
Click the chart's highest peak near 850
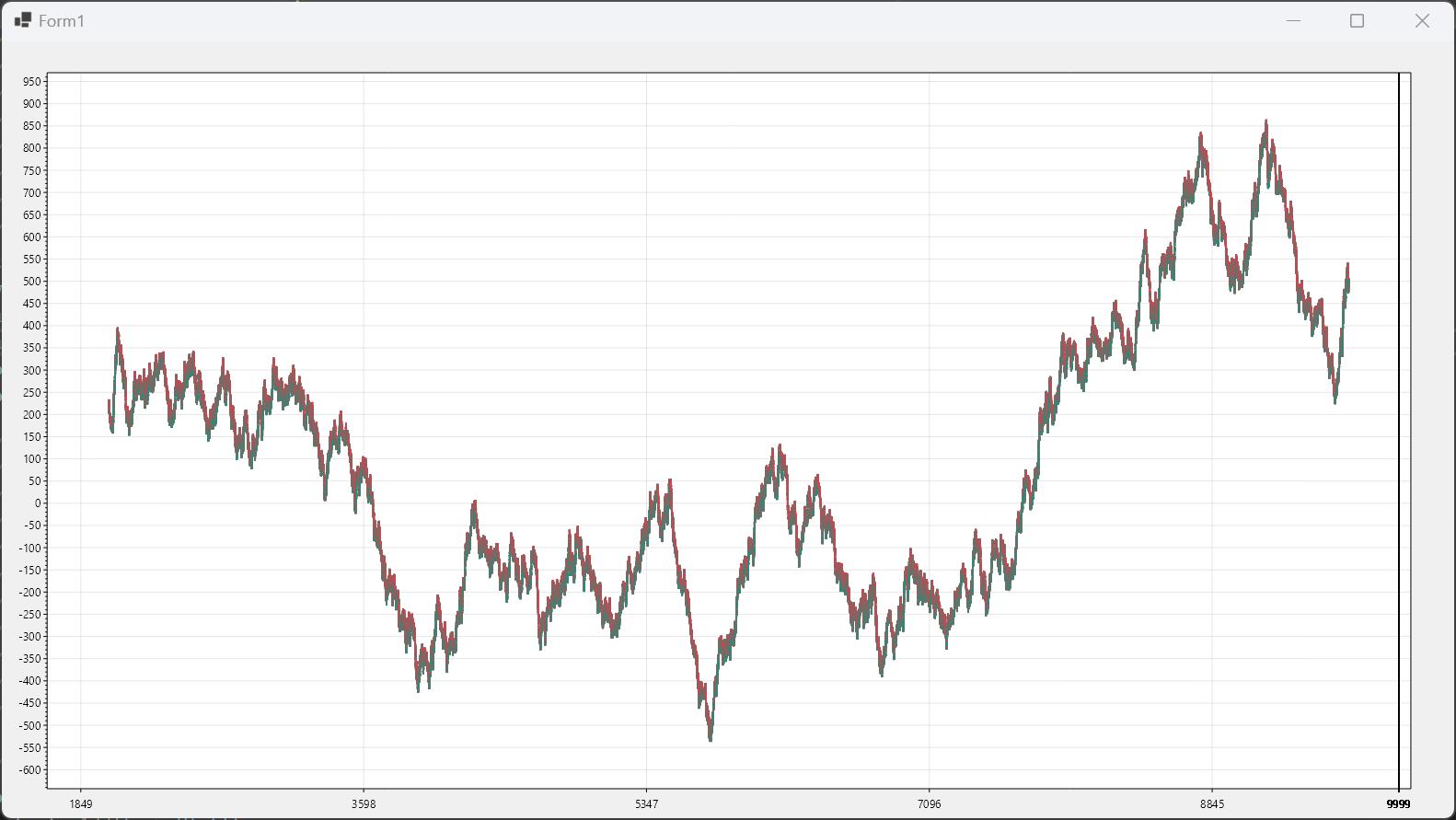[x=1266, y=121]
